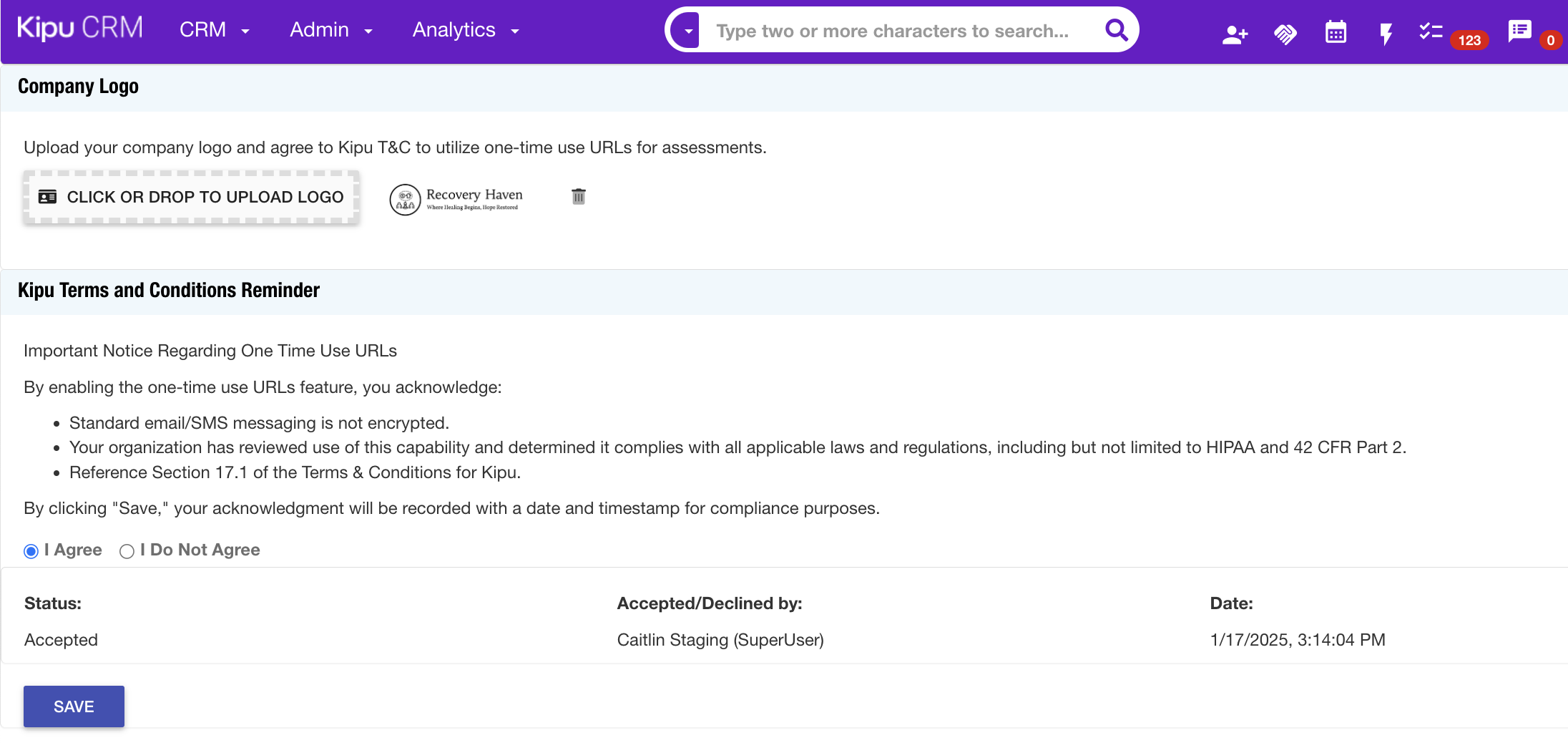Click the "Click or drop to upload logo" button

tap(191, 197)
